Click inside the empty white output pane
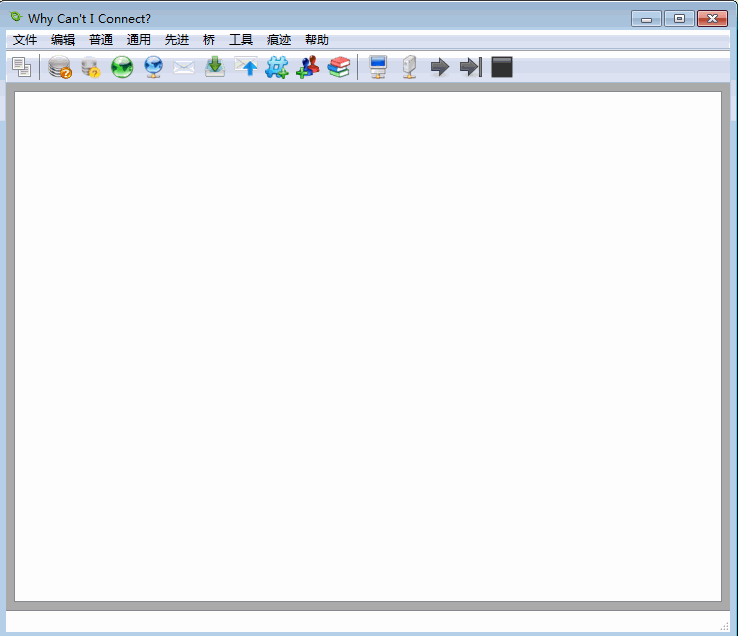Image resolution: width=738 pixels, height=636 pixels. coord(368,346)
